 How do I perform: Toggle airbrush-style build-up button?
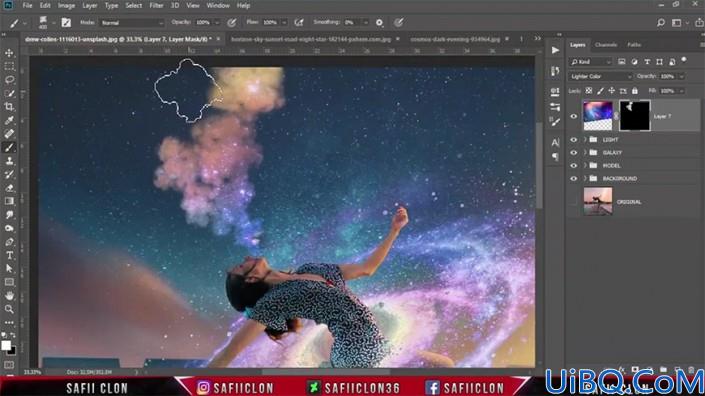(299, 22)
